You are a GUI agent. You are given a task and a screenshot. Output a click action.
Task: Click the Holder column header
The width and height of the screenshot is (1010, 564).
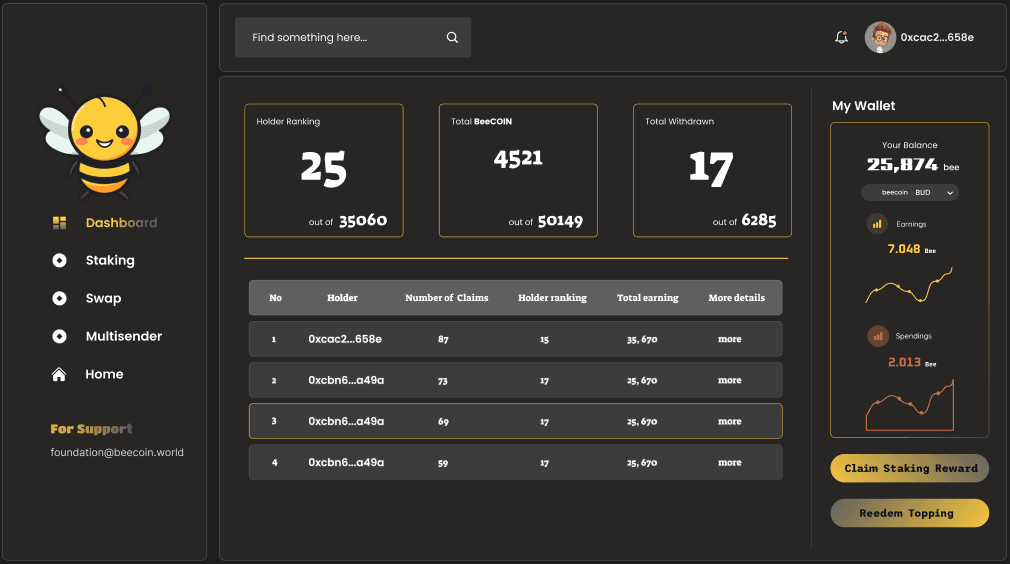point(342,297)
